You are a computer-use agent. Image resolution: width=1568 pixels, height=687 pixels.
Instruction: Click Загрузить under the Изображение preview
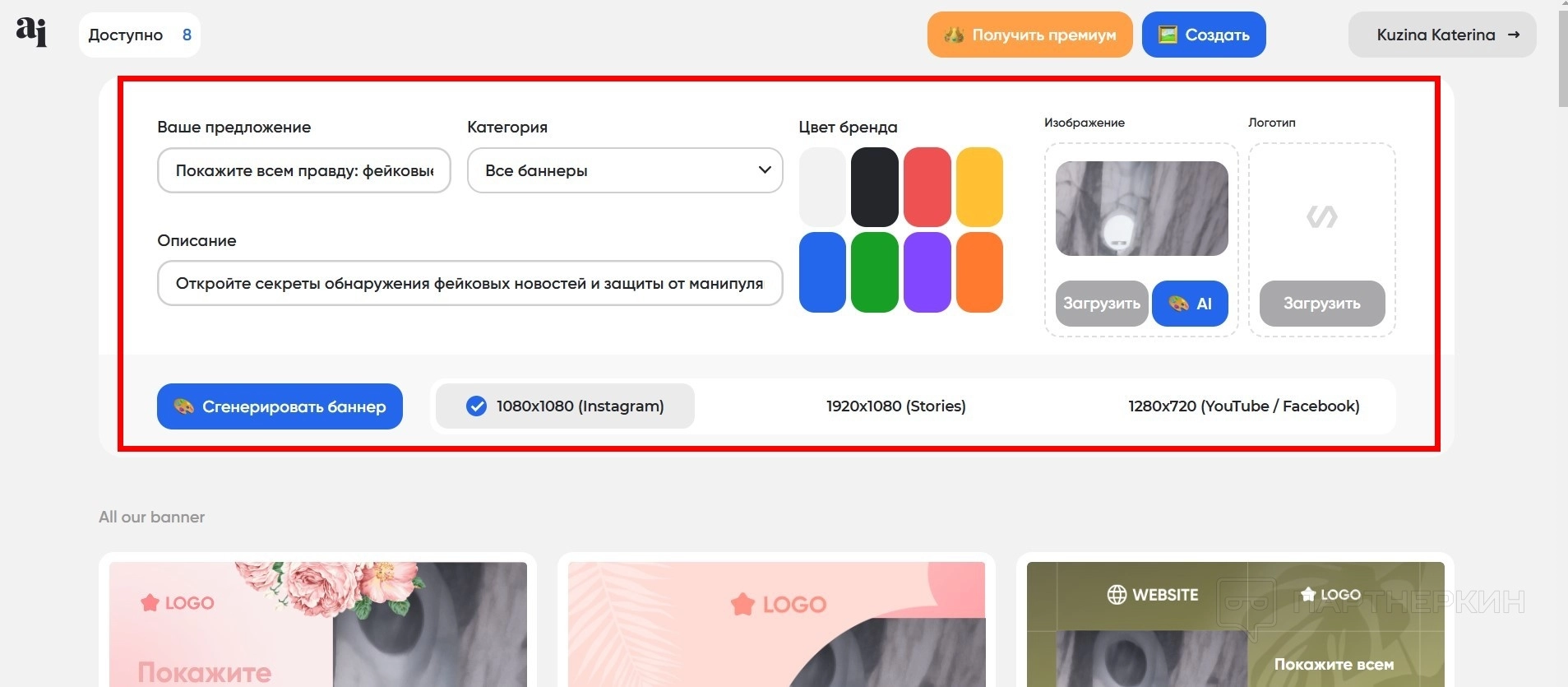(1102, 304)
